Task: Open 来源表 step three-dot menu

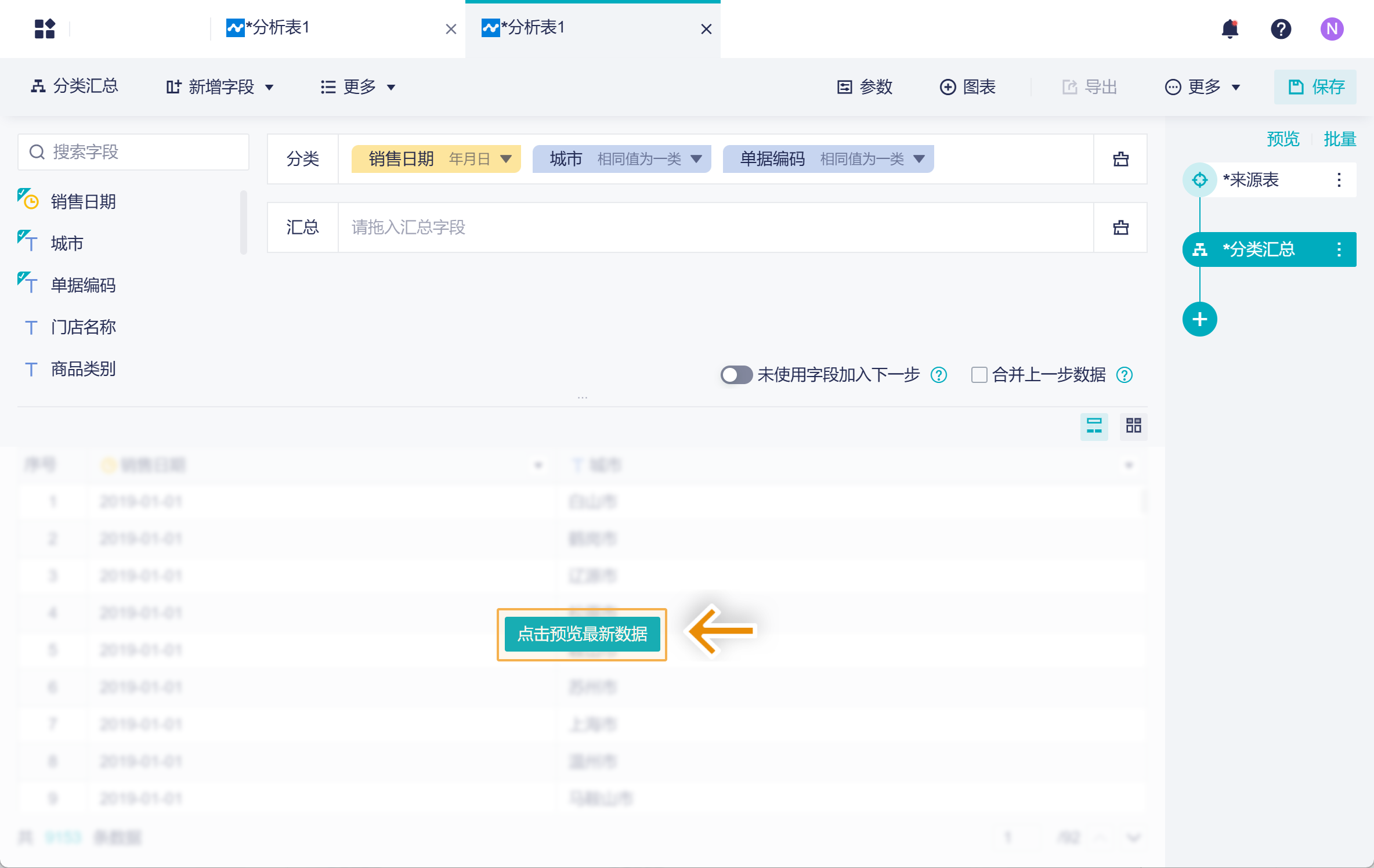Action: 1339,180
